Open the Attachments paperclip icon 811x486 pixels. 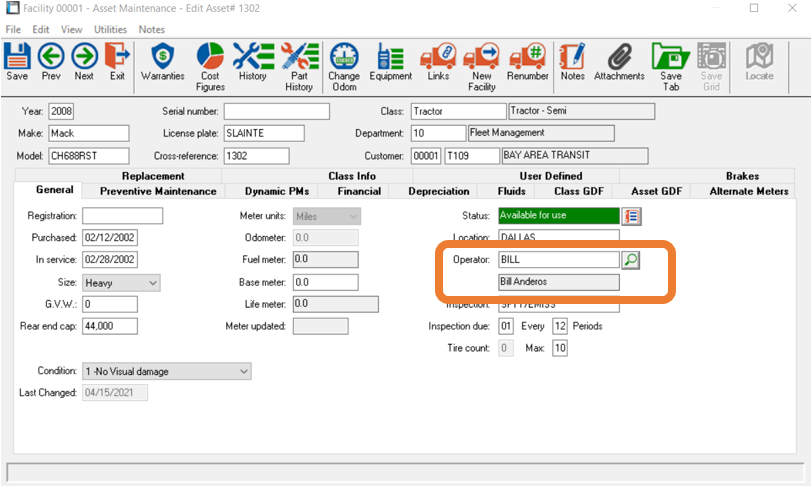point(619,60)
